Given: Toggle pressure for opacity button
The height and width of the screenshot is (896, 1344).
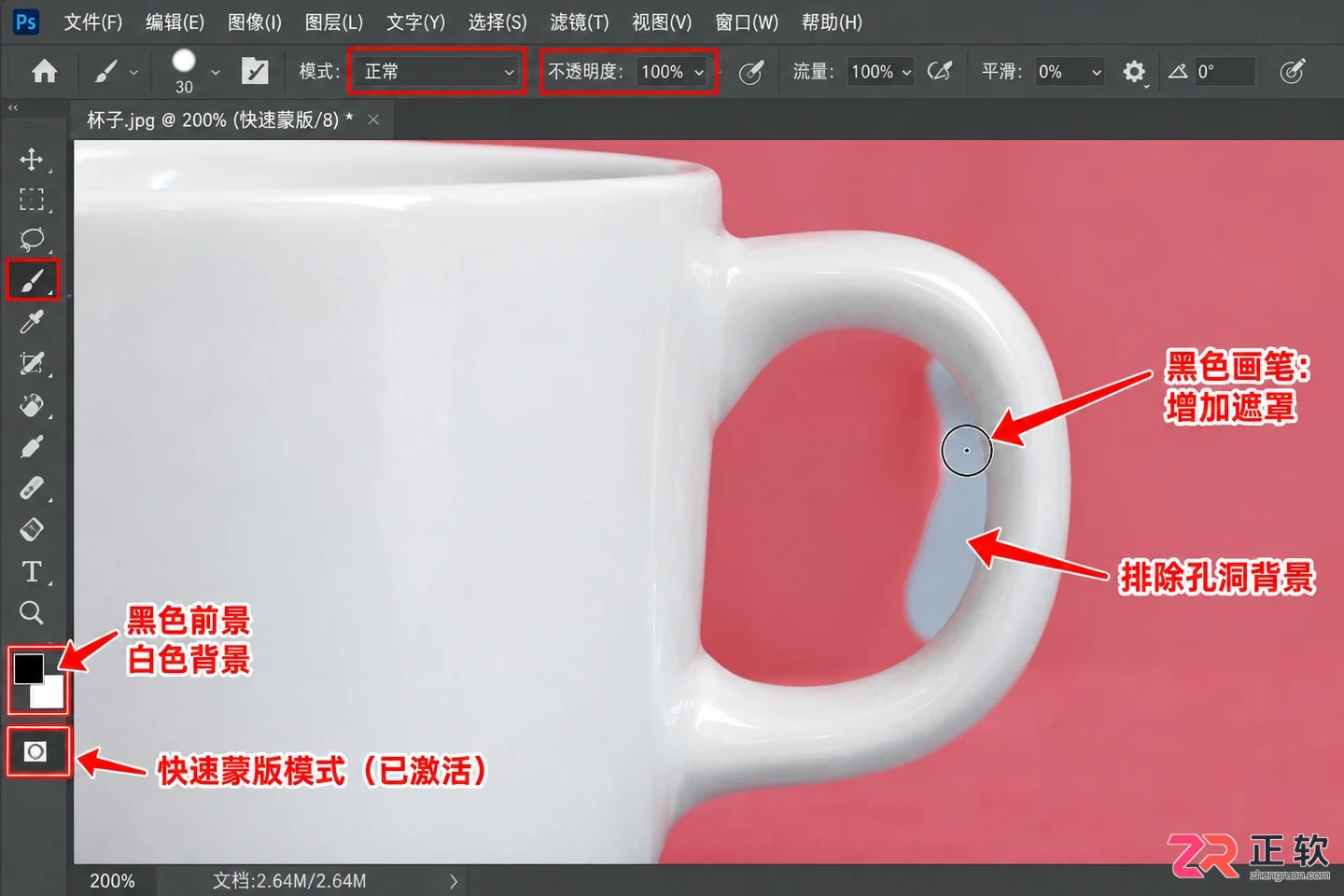Looking at the screenshot, I should click(751, 71).
